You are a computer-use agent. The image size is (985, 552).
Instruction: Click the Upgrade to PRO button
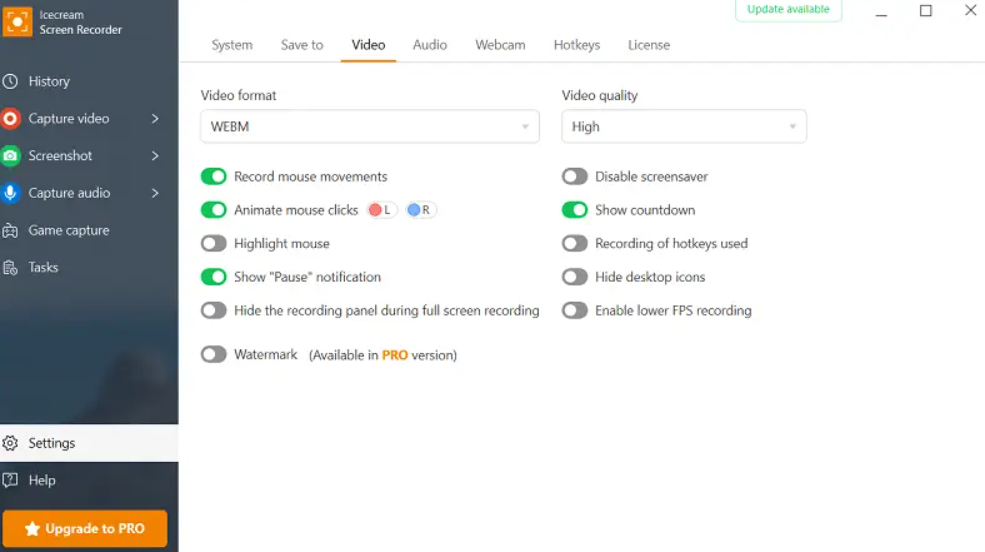coord(85,528)
